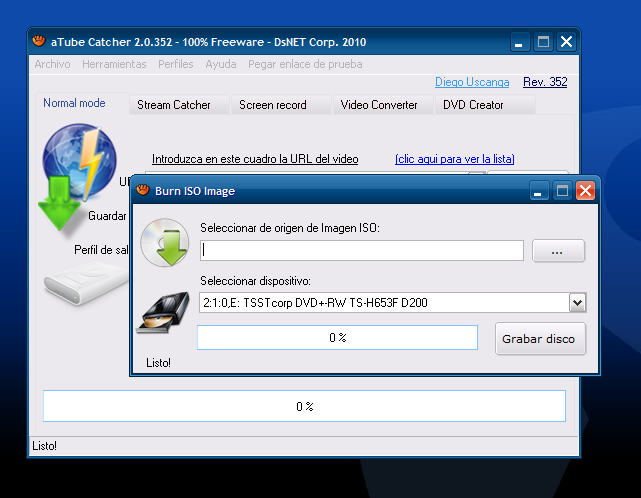Click the Burn ISO Image dialog title icon
The image size is (641, 498).
143,190
